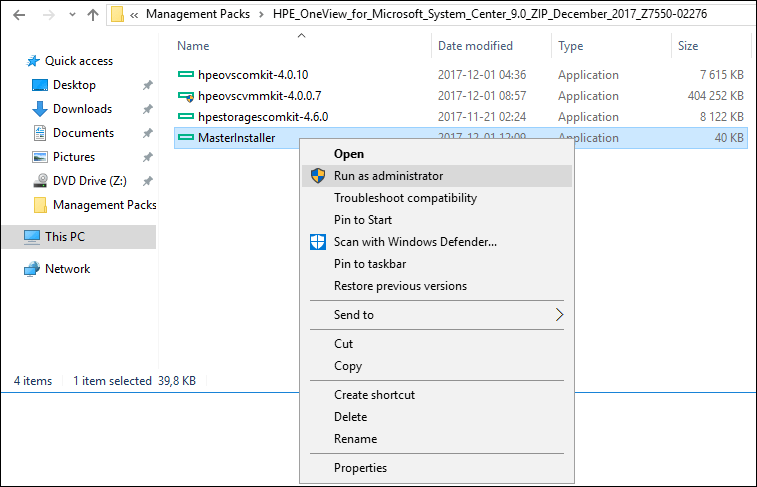Click the HPE_OneView folder breadcrumb
Screen dimensions: 757x487
(x=490, y=14)
